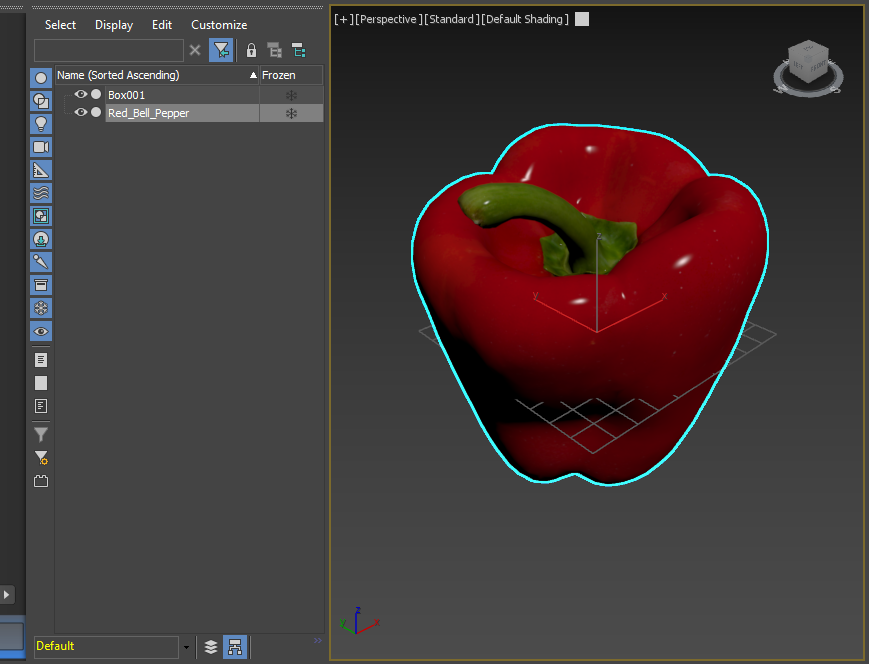The height and width of the screenshot is (664, 869).
Task: Click the lock cell editing padlock icon
Action: (x=251, y=50)
